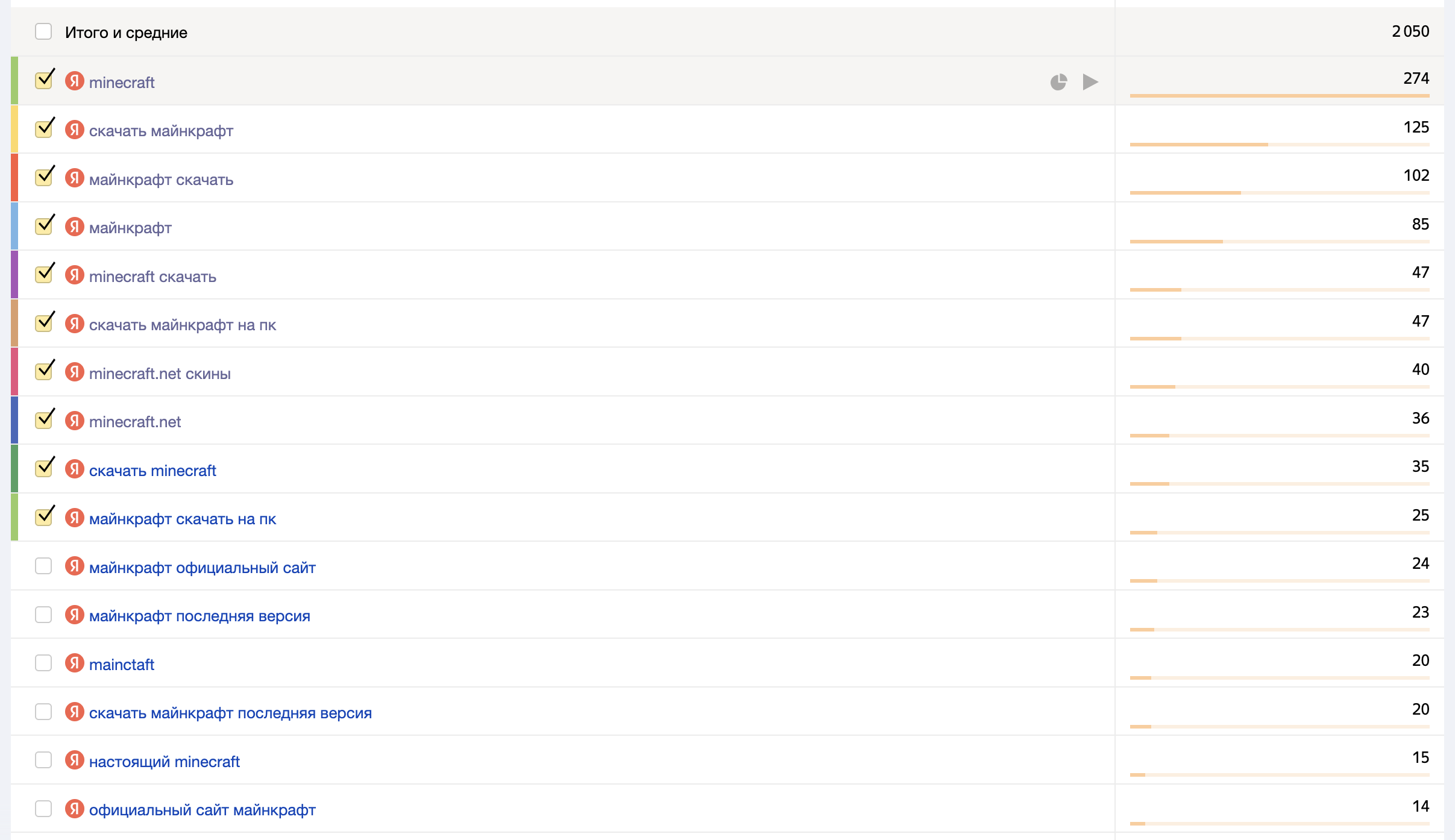
Task: Click the orange color bar of майнкрафт скачать
Action: (x=14, y=178)
